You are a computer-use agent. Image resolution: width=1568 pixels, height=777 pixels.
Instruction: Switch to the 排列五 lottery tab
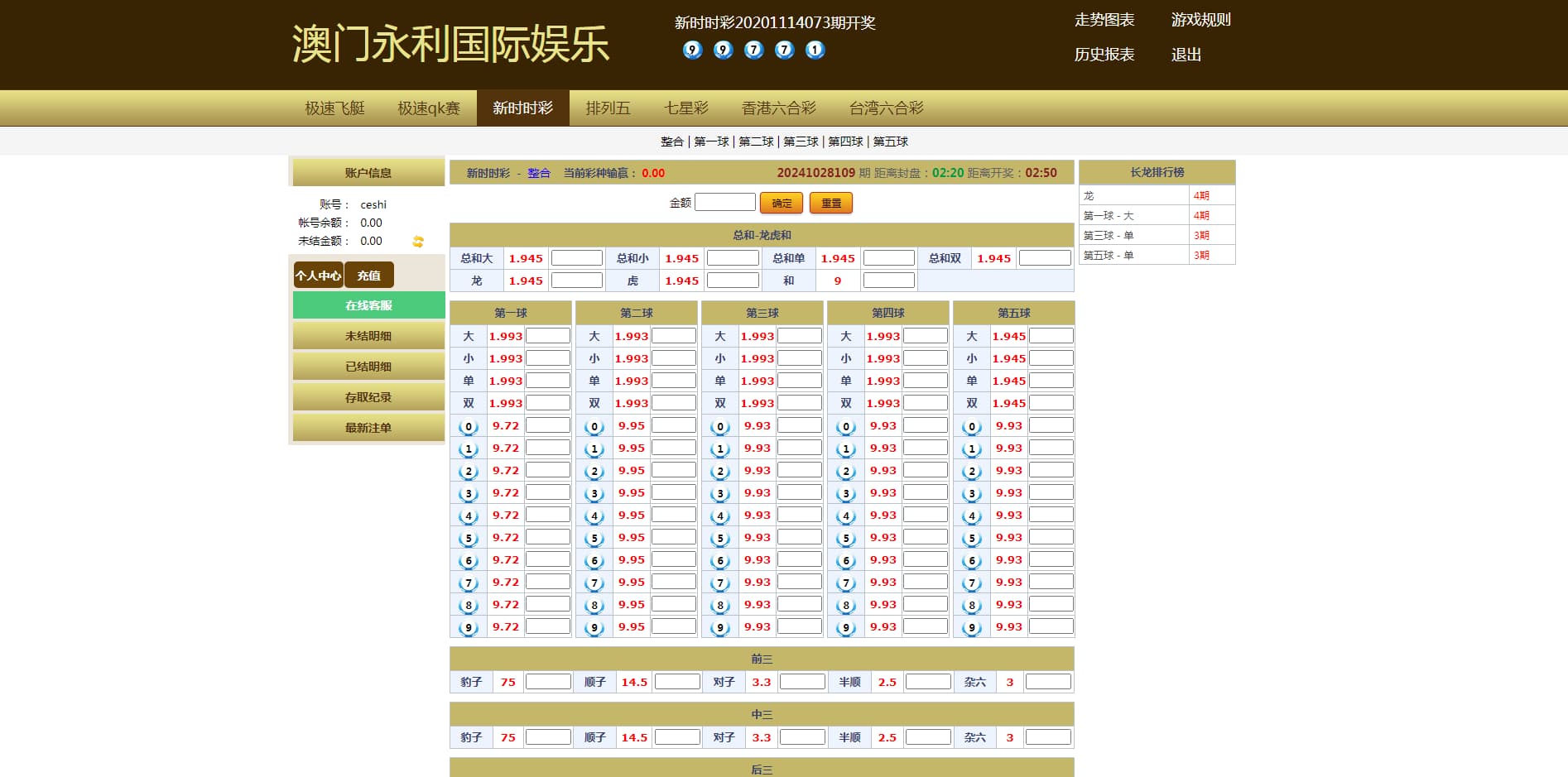pyautogui.click(x=608, y=108)
